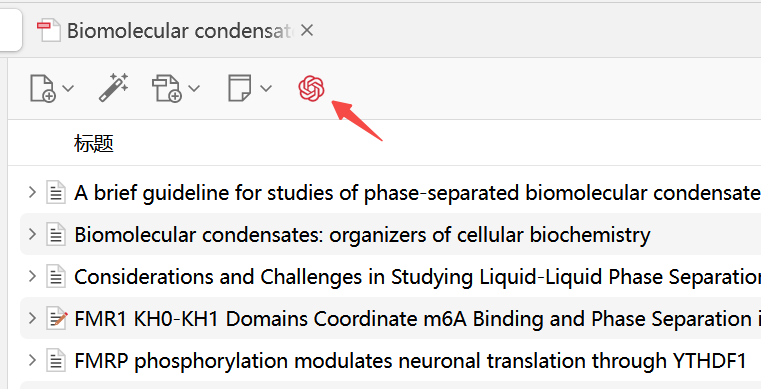Click the PDF icon on the tab
761x389 pixels.
point(49,31)
